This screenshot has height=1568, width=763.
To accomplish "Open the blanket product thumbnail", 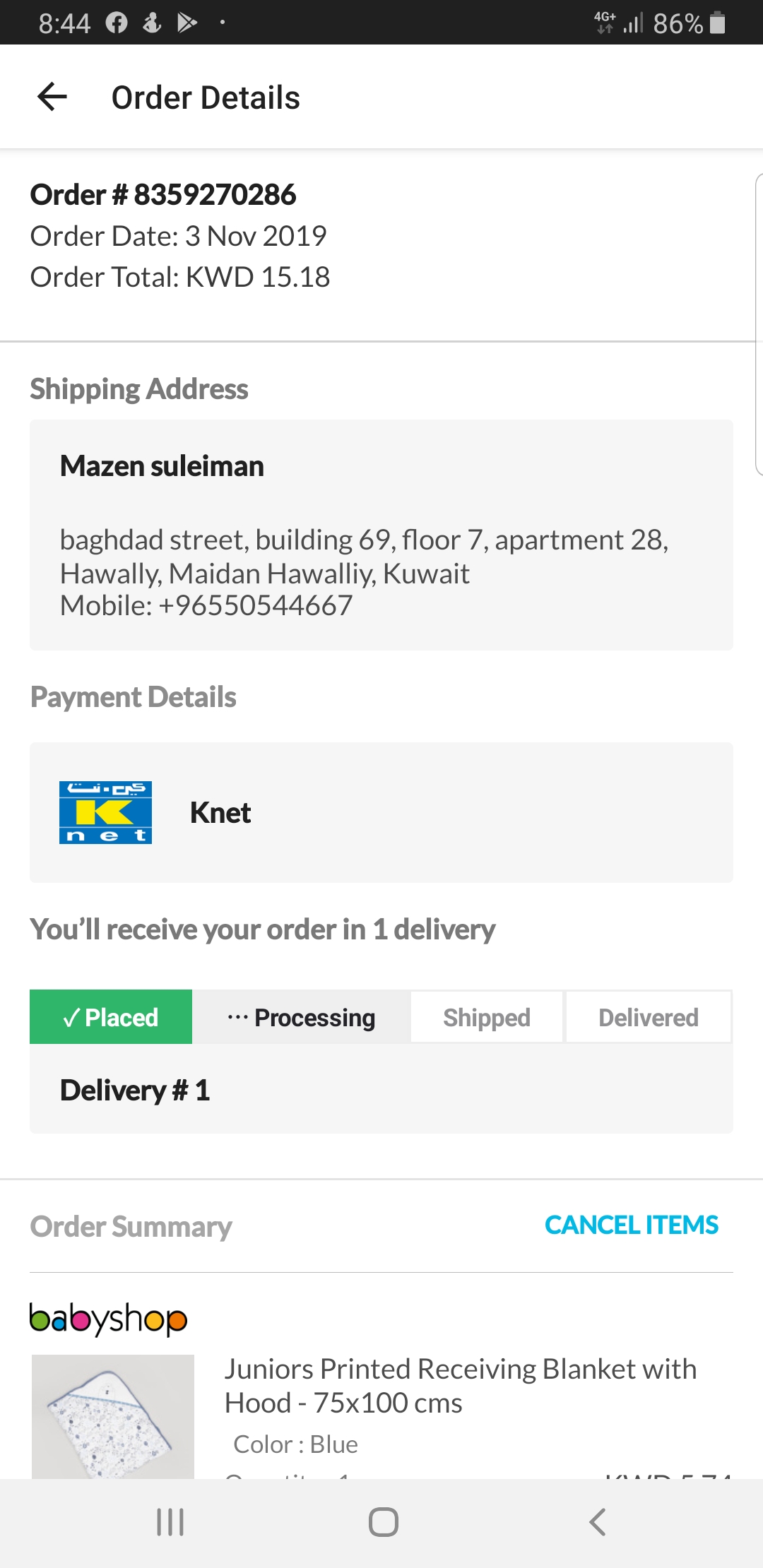I will coord(113,1416).
